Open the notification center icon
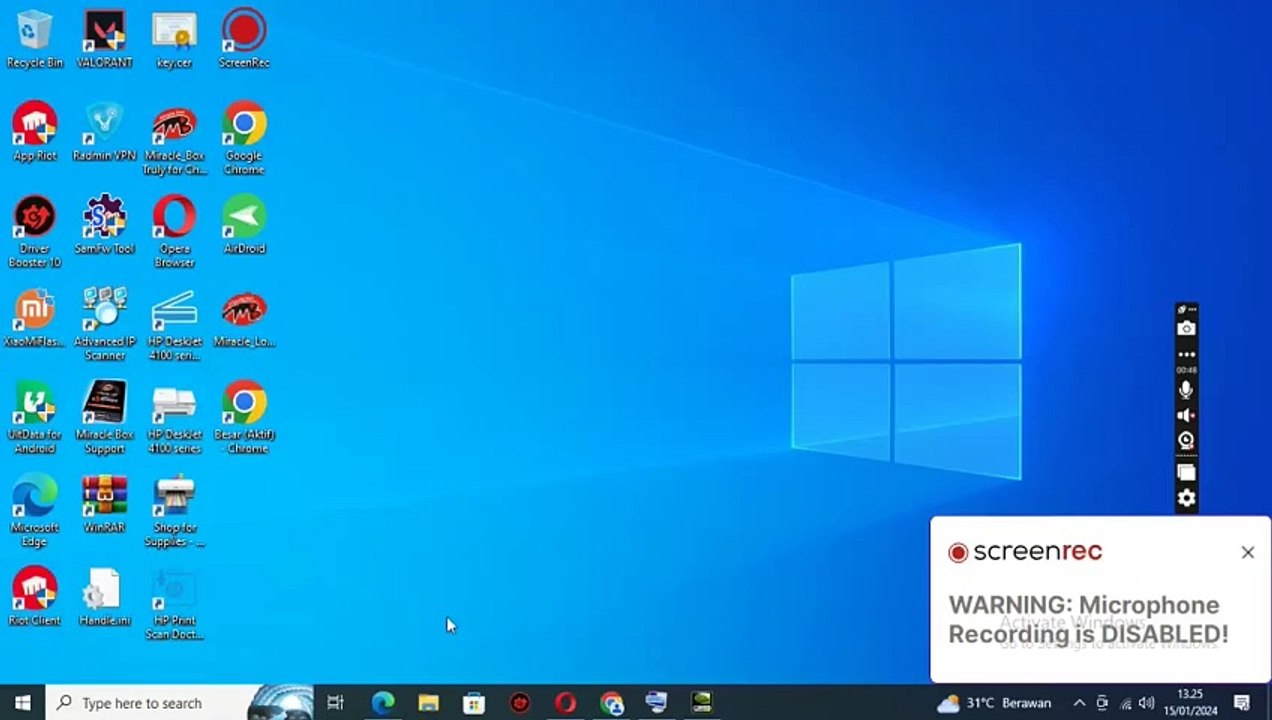 1242,703
